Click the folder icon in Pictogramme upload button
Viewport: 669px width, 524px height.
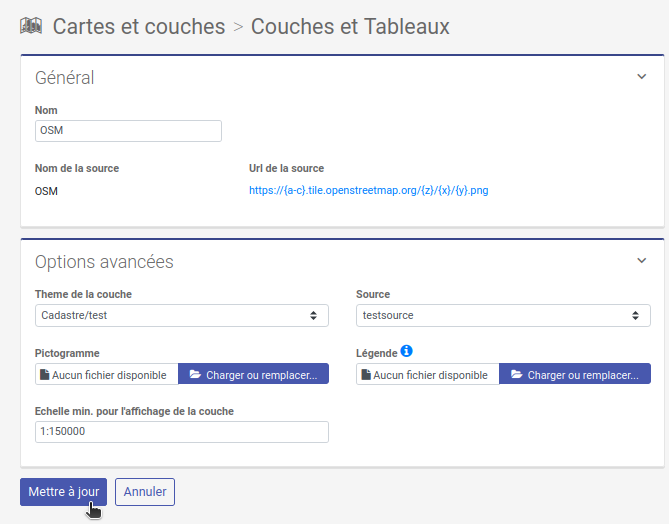click(x=194, y=375)
